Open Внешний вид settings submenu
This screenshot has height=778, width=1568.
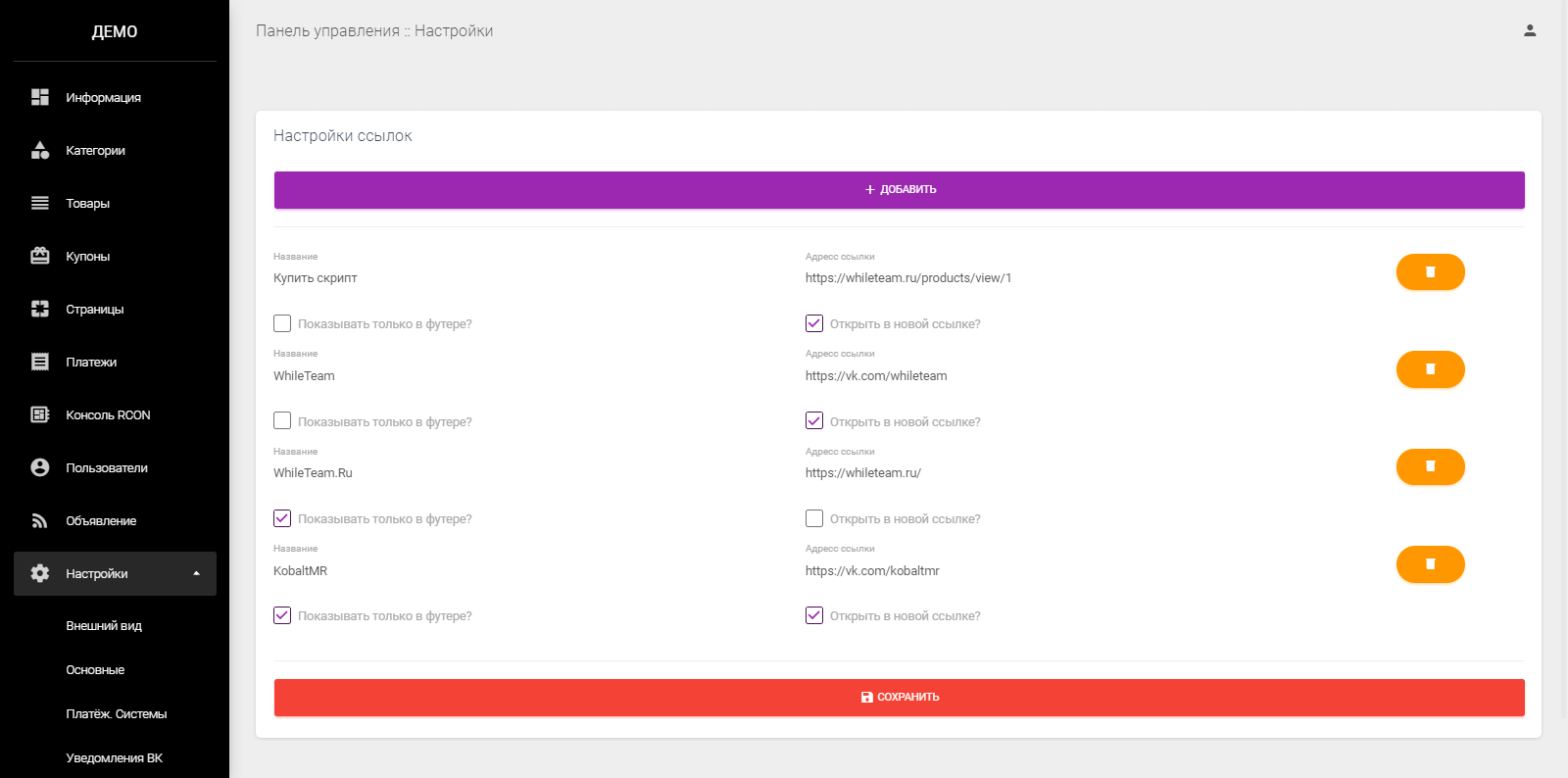tap(104, 625)
